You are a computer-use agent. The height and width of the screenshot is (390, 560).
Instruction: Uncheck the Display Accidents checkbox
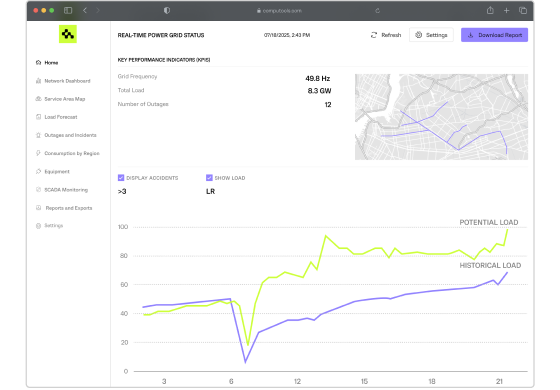point(121,178)
